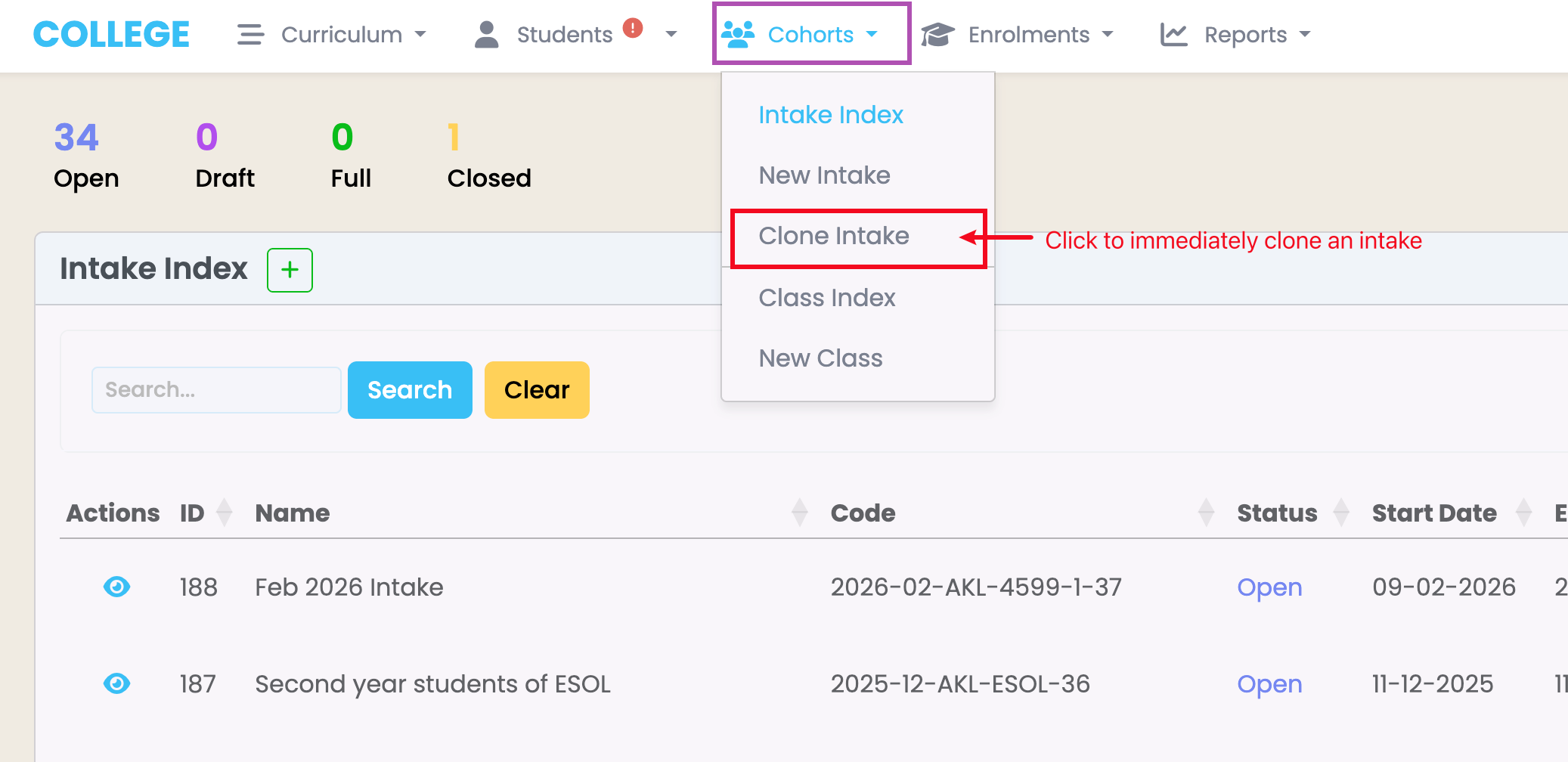Expand the Enrolments dropdown menu
1568x762 pixels.
(1108, 35)
